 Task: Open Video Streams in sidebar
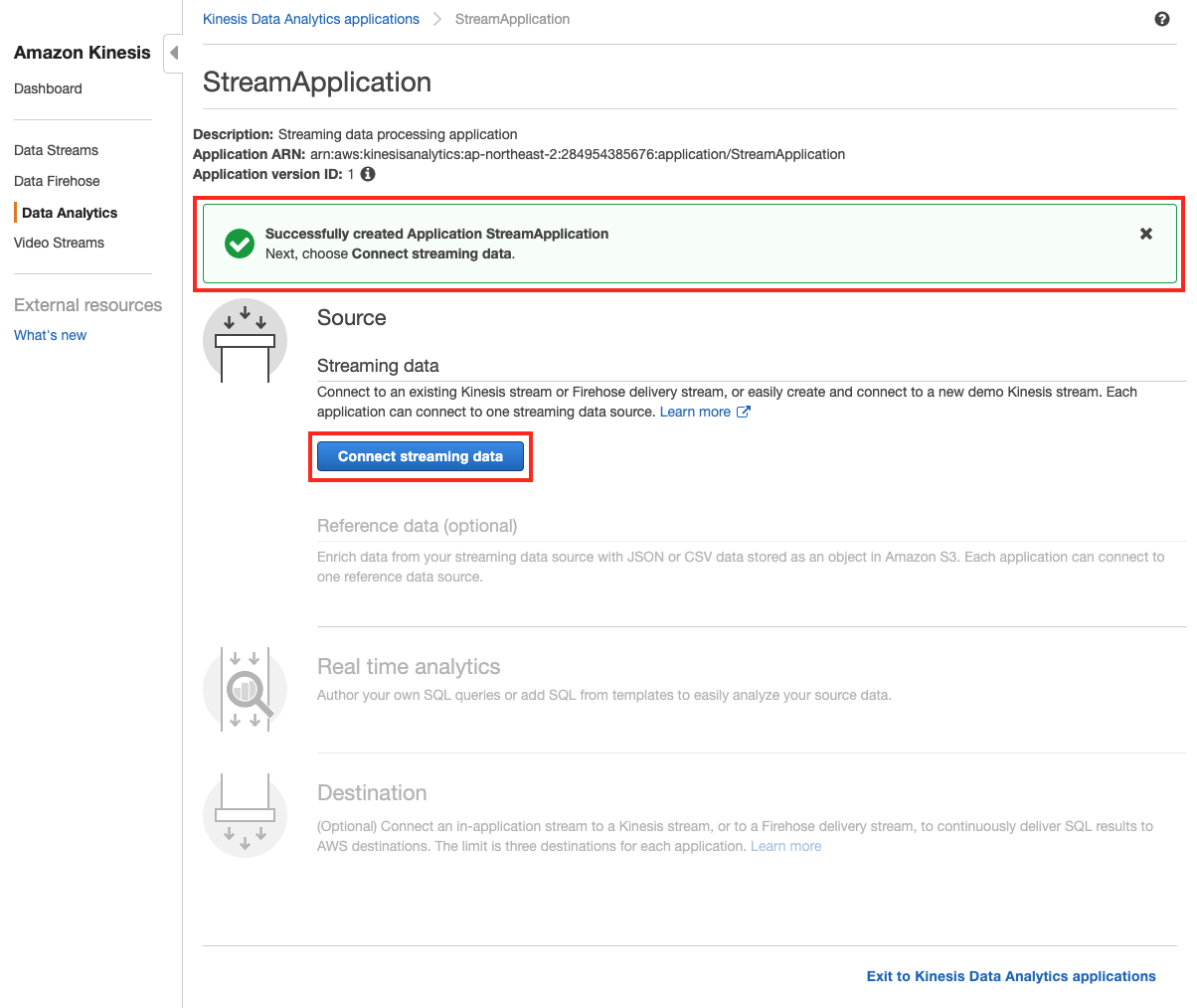coord(59,243)
